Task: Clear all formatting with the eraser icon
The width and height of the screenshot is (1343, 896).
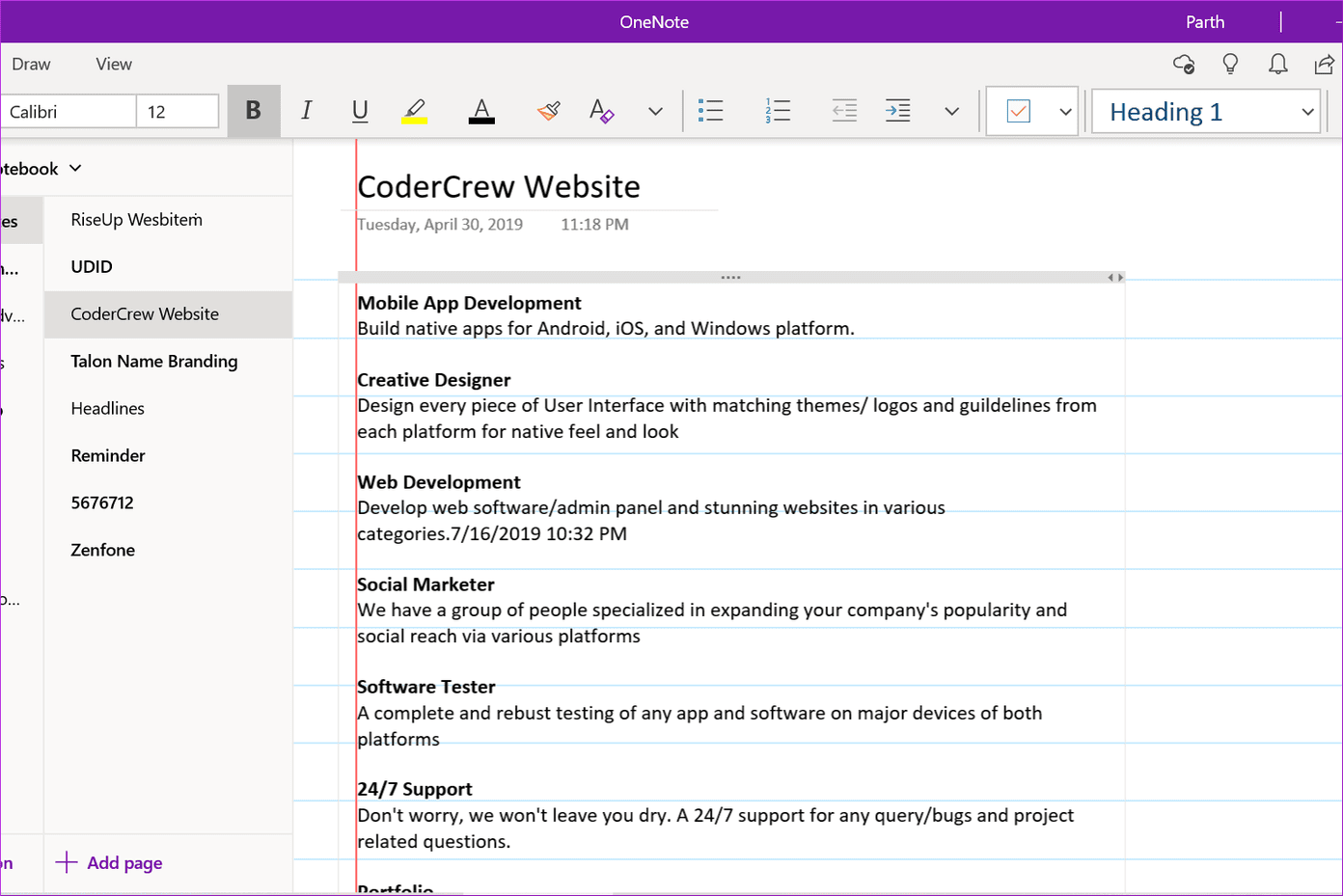Action: [x=601, y=111]
